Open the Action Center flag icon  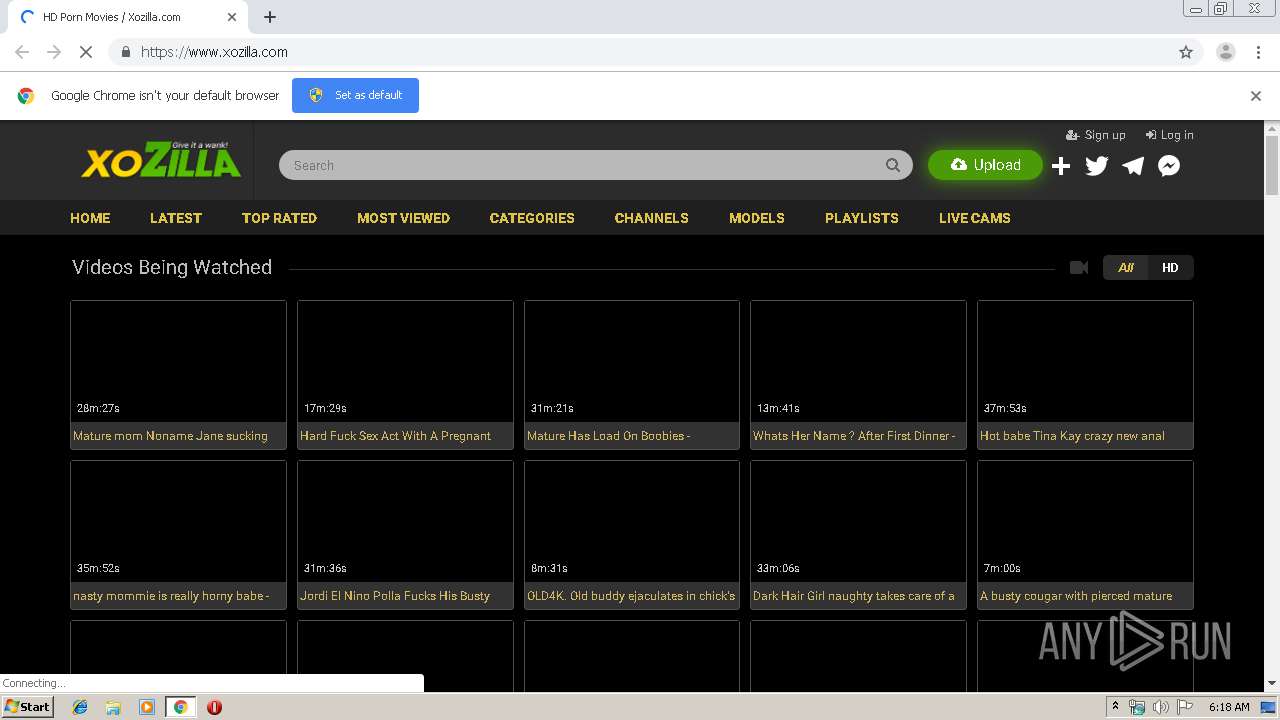1185,707
